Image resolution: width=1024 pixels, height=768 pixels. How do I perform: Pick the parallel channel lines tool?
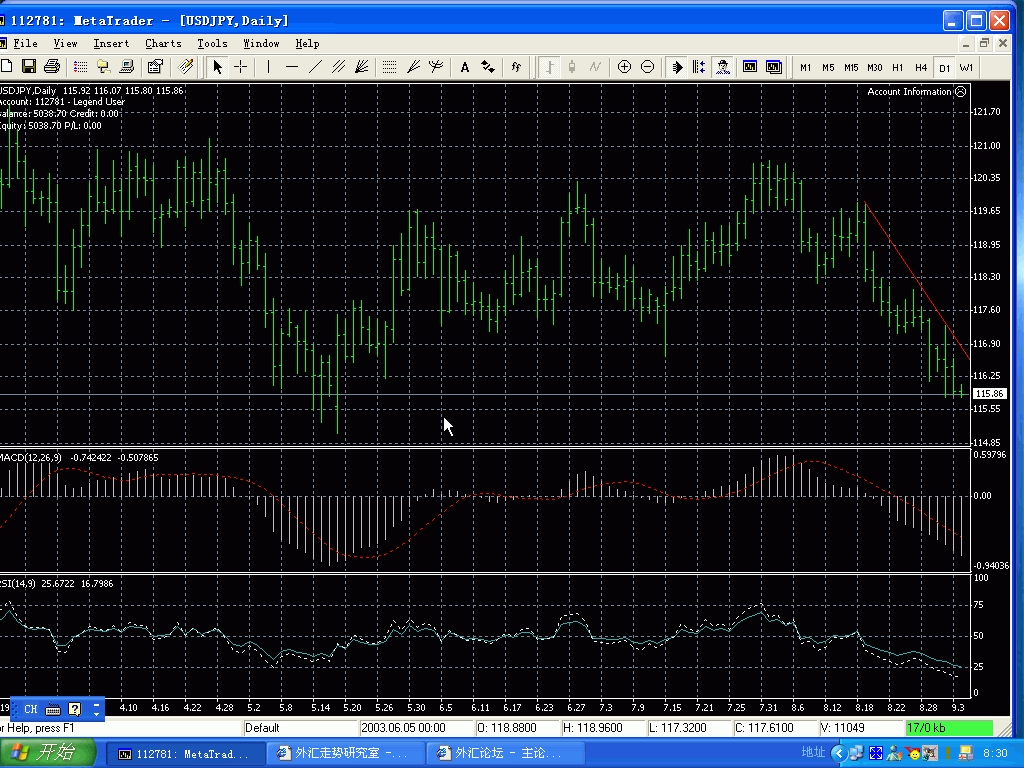(338, 67)
